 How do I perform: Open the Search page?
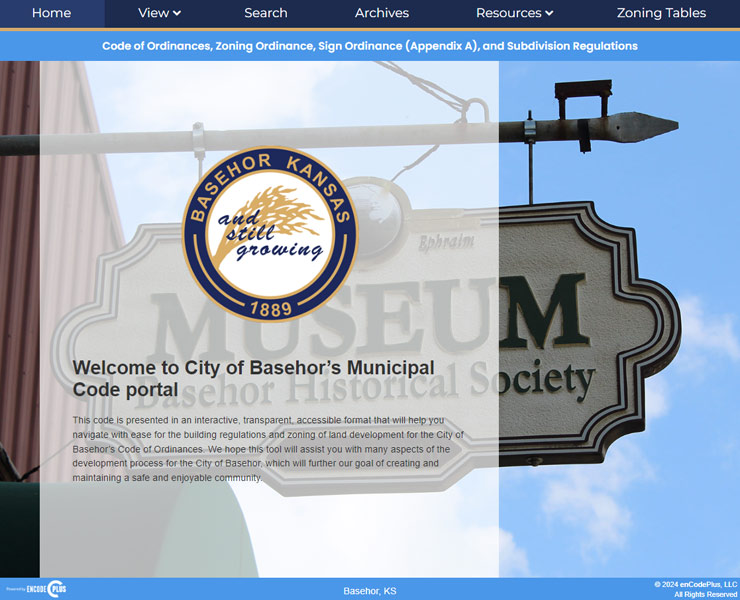point(266,13)
